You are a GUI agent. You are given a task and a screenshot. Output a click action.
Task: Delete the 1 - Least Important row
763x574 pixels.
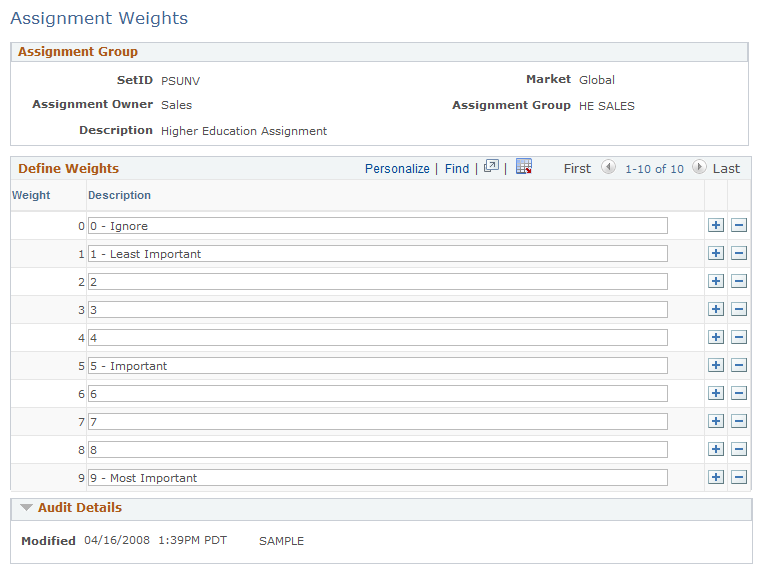[739, 253]
